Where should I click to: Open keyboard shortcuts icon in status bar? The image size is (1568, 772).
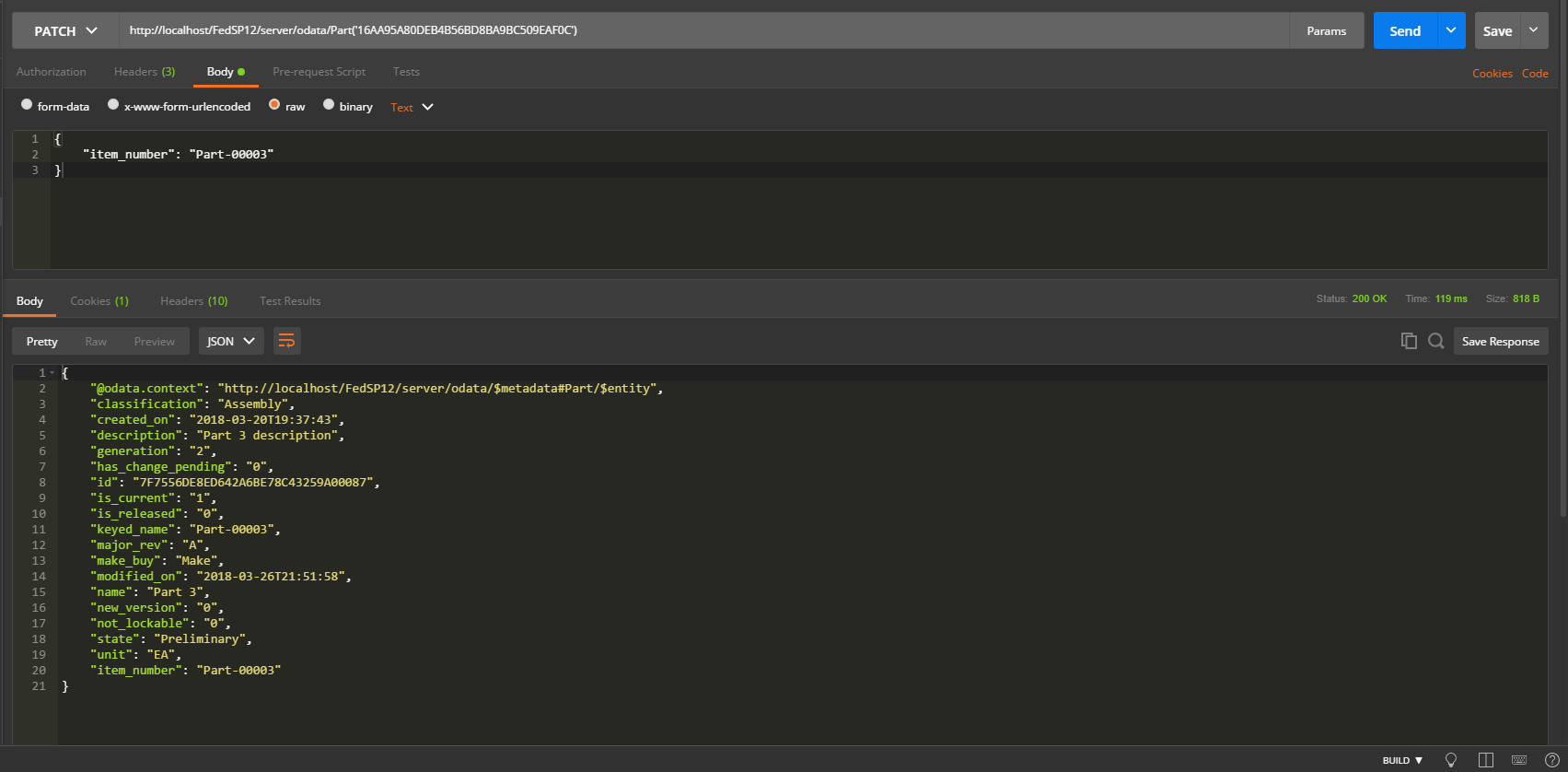[x=1518, y=760]
